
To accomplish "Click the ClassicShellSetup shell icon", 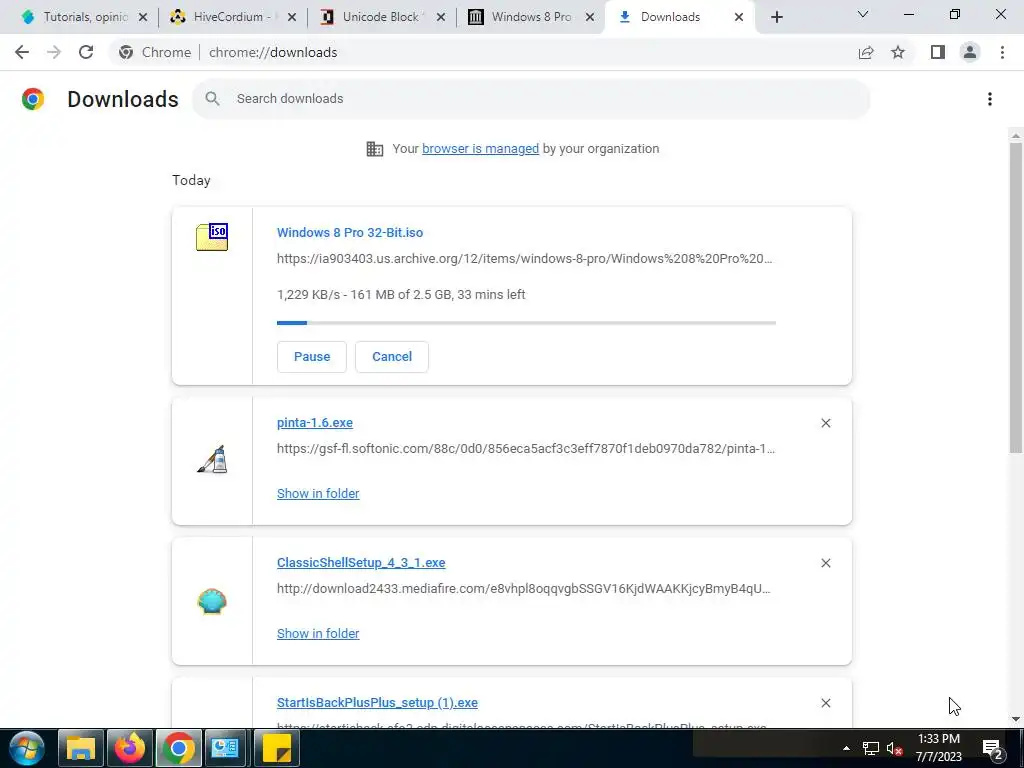I will coord(212,601).
